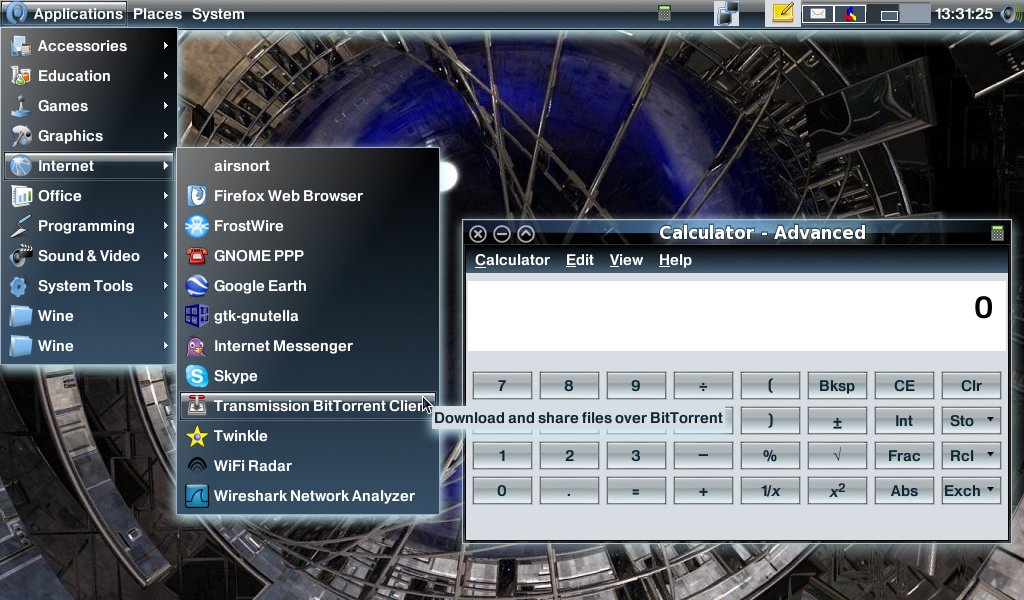Screen dimensions: 1024x600
Task: Click the Internet Messenger pidgin icon
Action: 197,346
